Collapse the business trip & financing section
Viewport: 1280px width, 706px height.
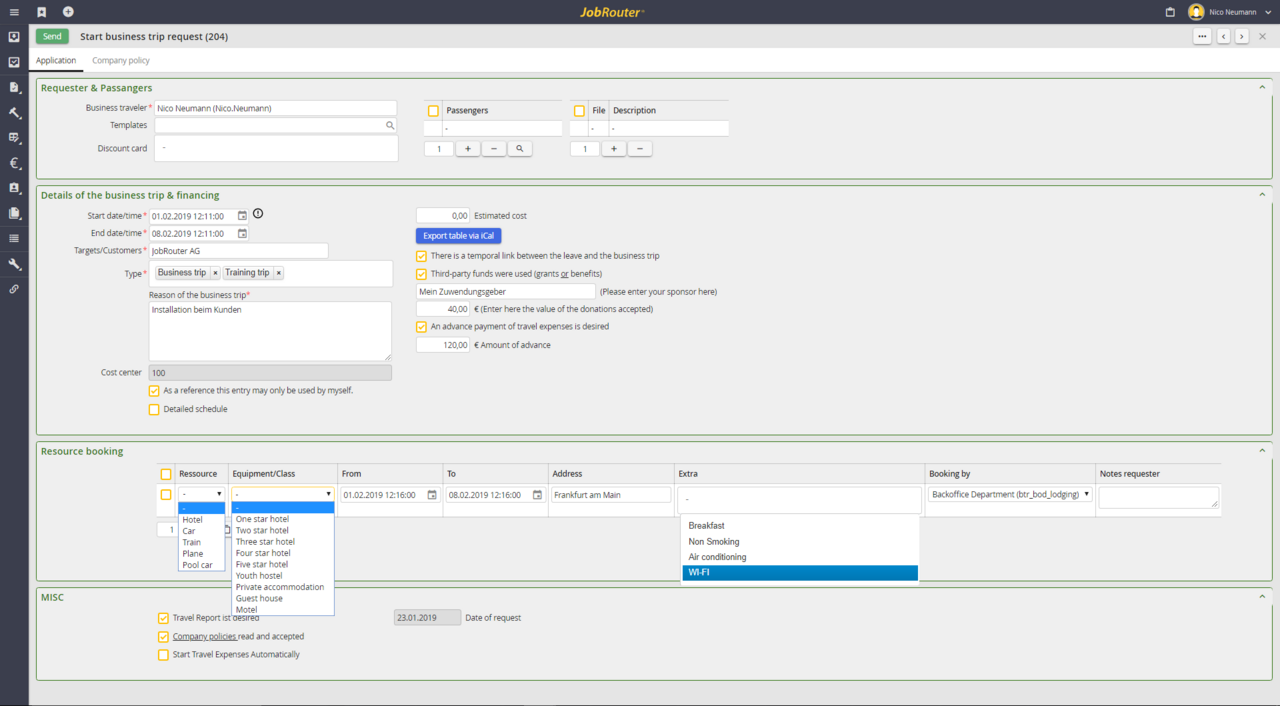1262,195
